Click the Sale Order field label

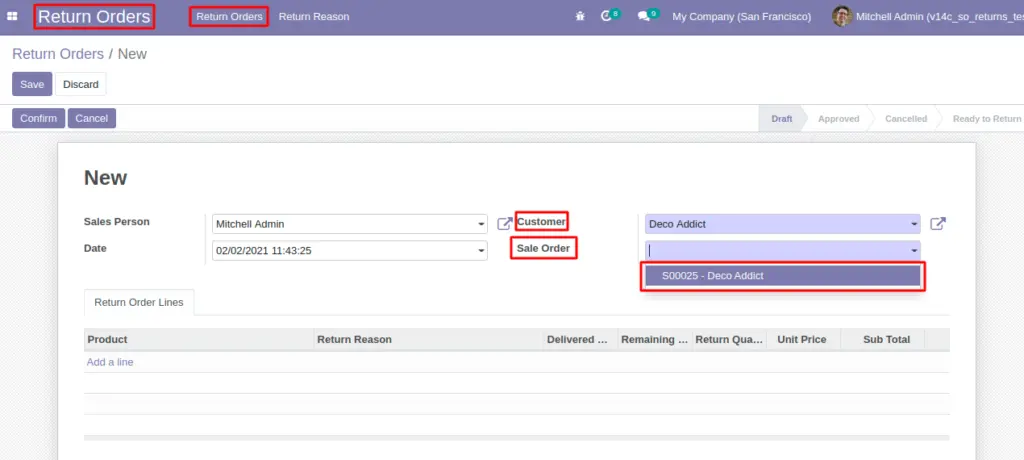(543, 248)
